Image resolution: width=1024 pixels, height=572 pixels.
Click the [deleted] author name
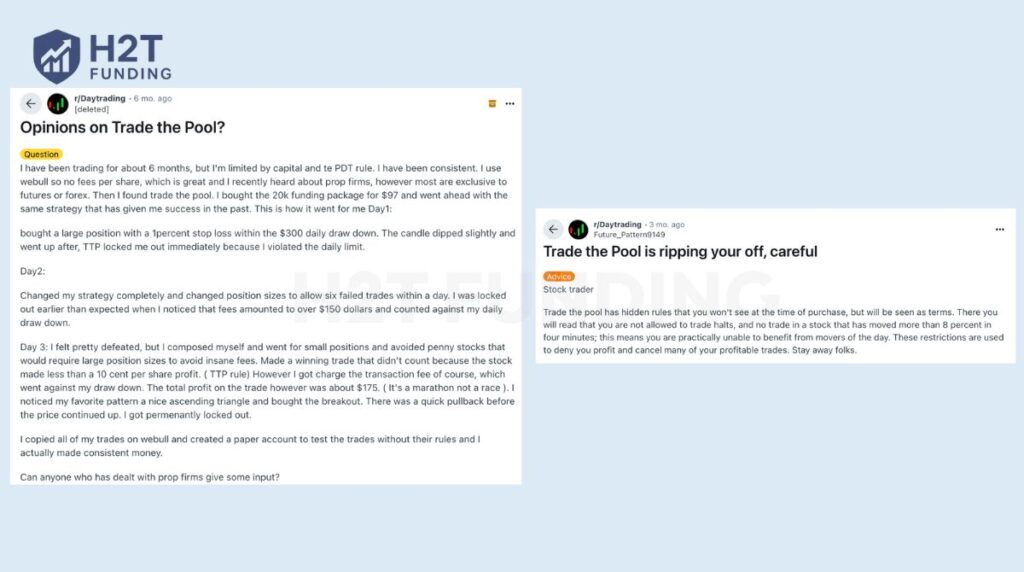tap(91, 109)
